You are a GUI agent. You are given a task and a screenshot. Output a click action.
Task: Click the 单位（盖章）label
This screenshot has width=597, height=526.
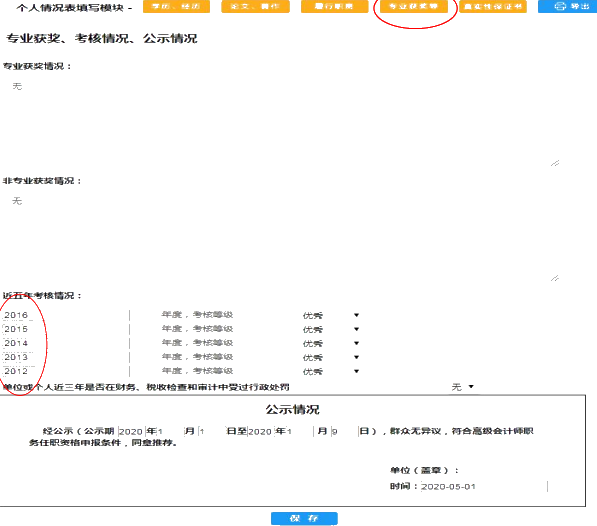tap(424, 470)
